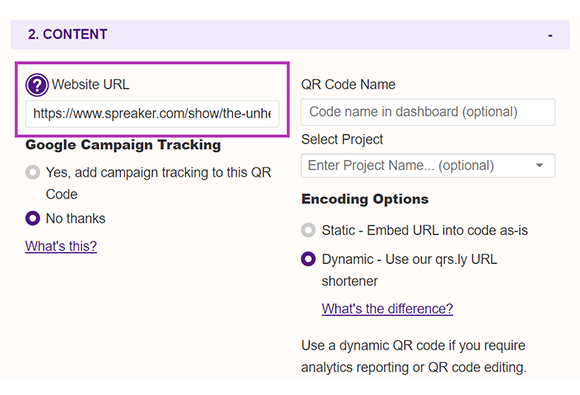Focus the Website URL input field
Image resolution: width=580 pixels, height=395 pixels.
[152, 114]
